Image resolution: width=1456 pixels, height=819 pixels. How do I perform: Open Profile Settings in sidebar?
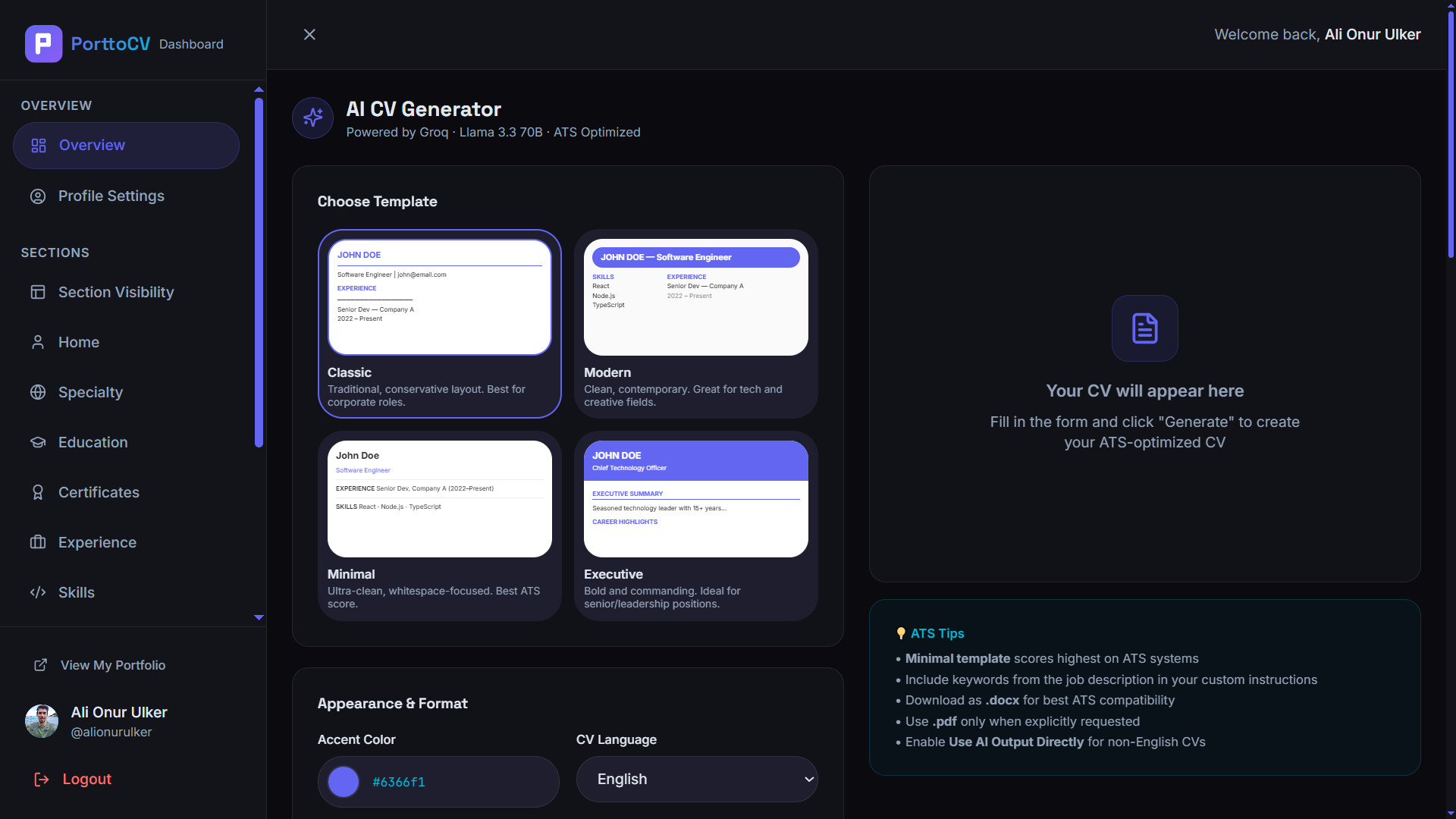(126, 196)
